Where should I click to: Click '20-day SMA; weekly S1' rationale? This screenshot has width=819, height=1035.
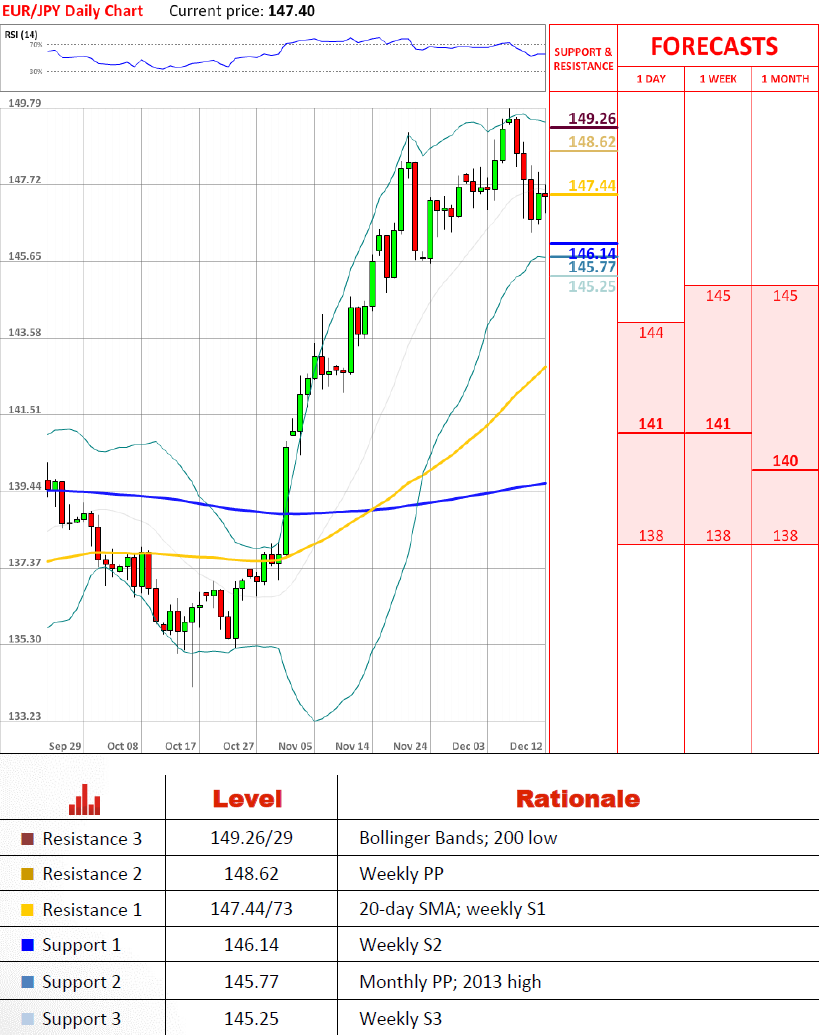click(453, 910)
